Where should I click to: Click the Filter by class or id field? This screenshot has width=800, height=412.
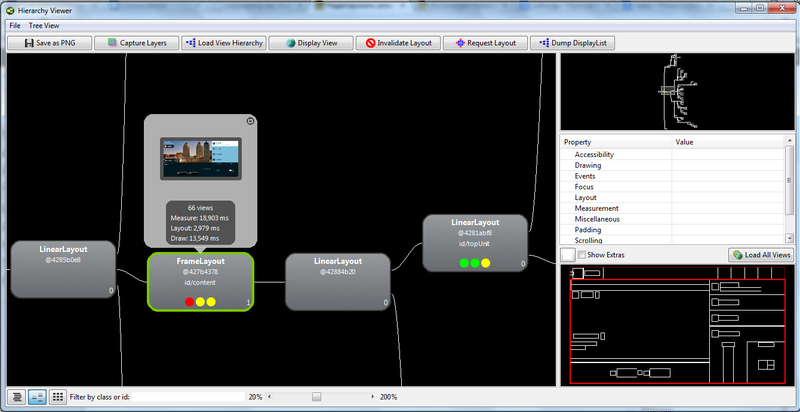coord(188,397)
